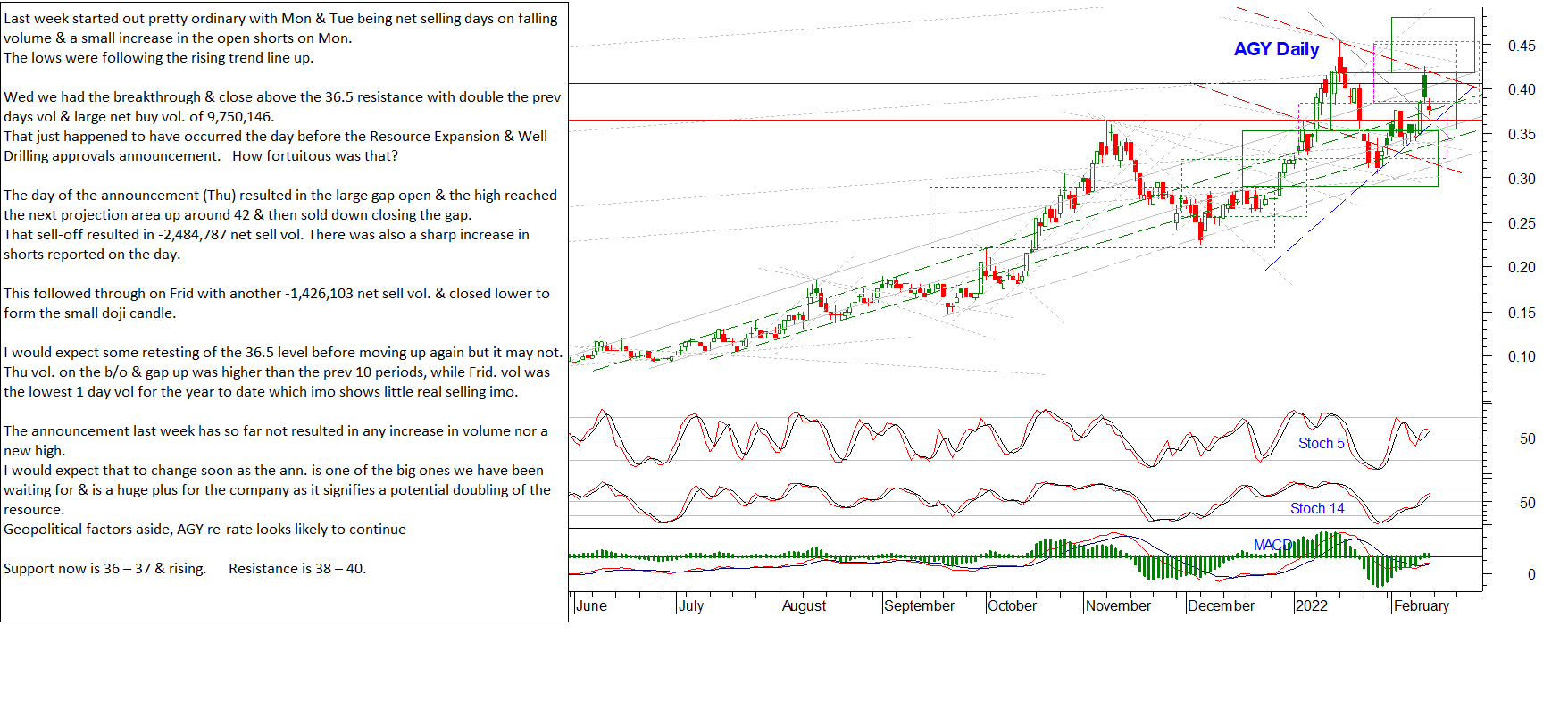Select the July label on time axis
This screenshot has height=718, width=1568.
(x=691, y=605)
